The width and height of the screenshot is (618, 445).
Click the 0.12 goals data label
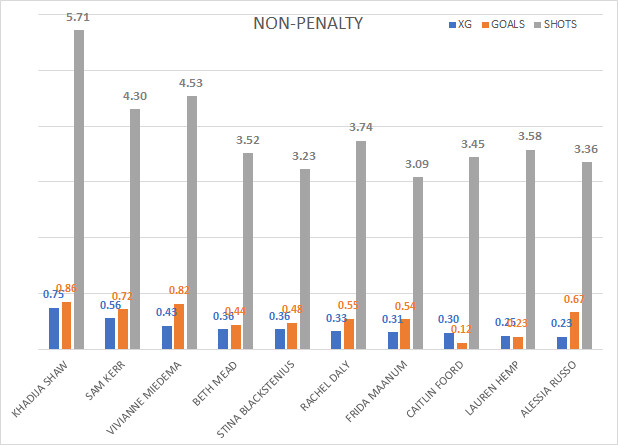click(461, 329)
